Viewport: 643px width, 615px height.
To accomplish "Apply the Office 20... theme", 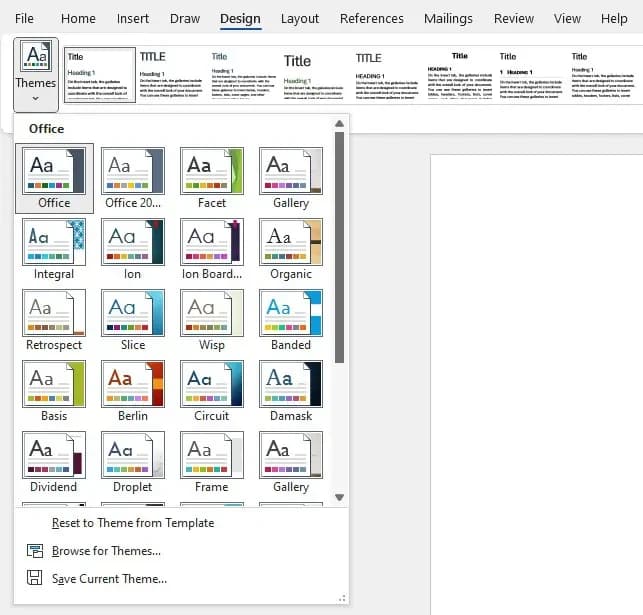I will [133, 178].
